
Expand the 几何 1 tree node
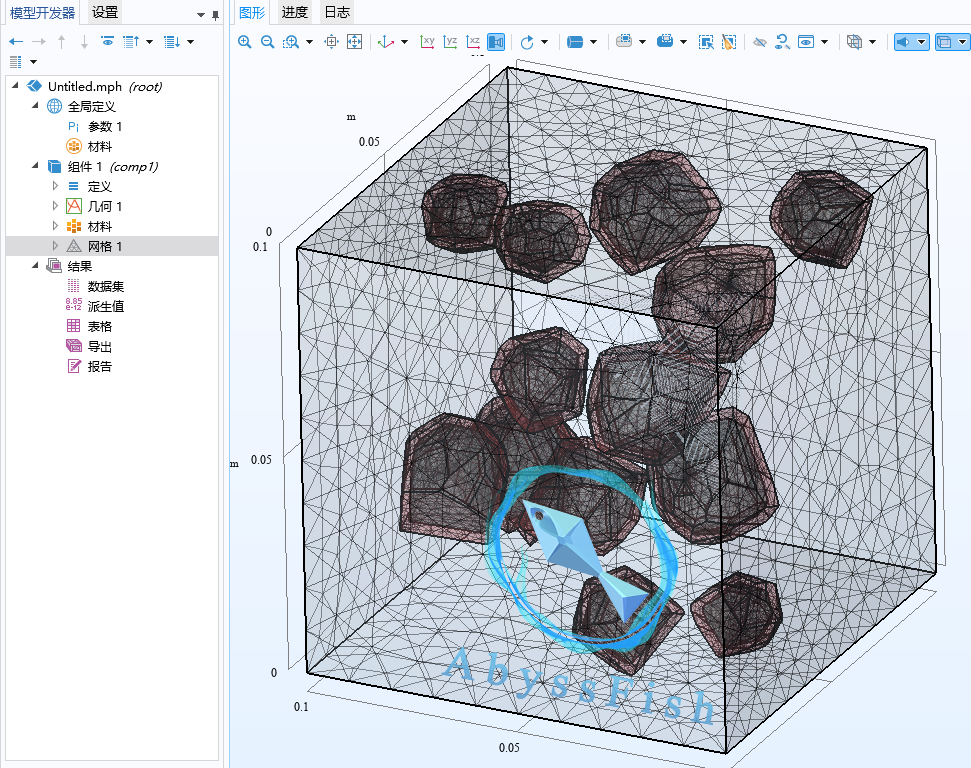(x=55, y=207)
